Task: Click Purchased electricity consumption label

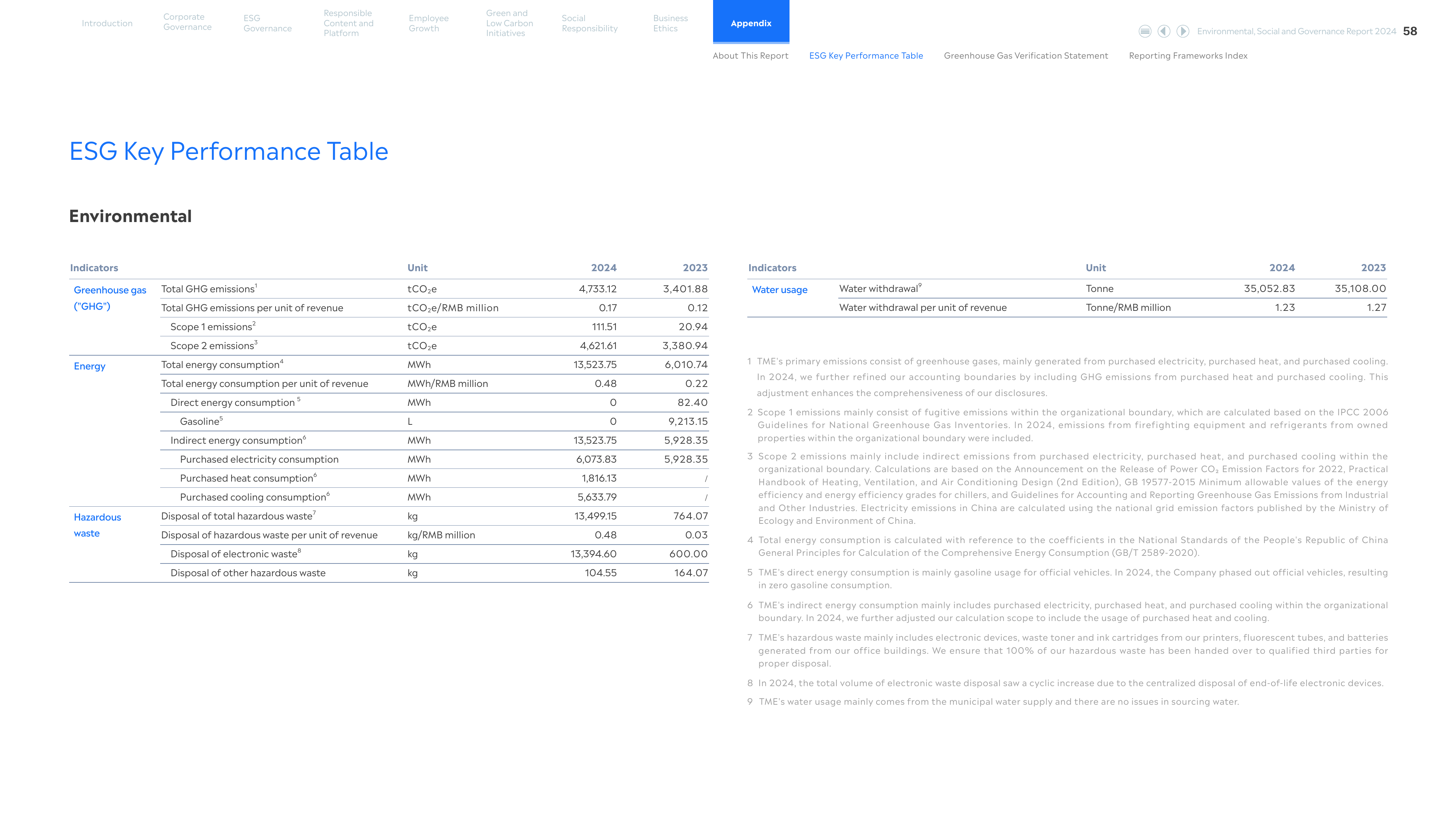Action: tap(260, 459)
